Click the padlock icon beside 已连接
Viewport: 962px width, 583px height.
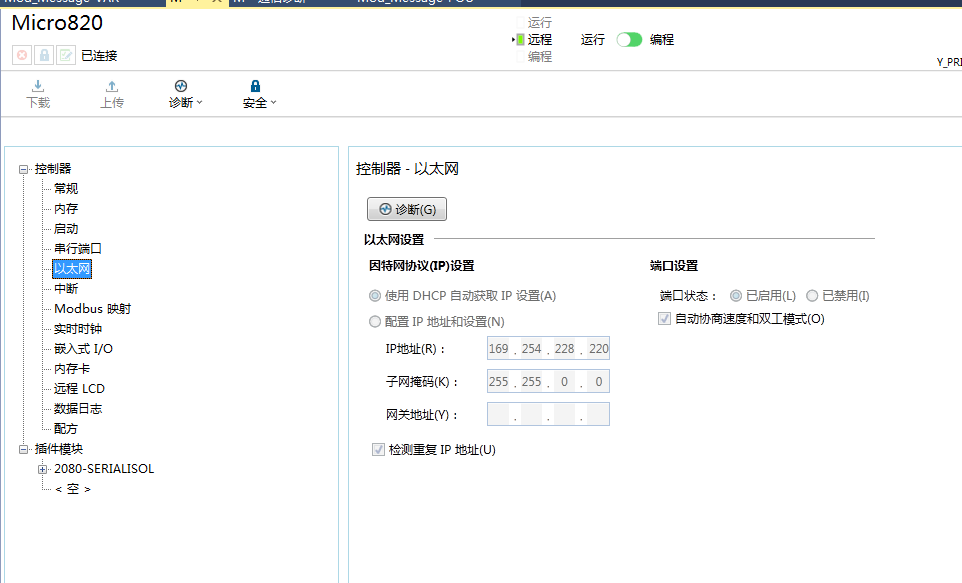44,55
